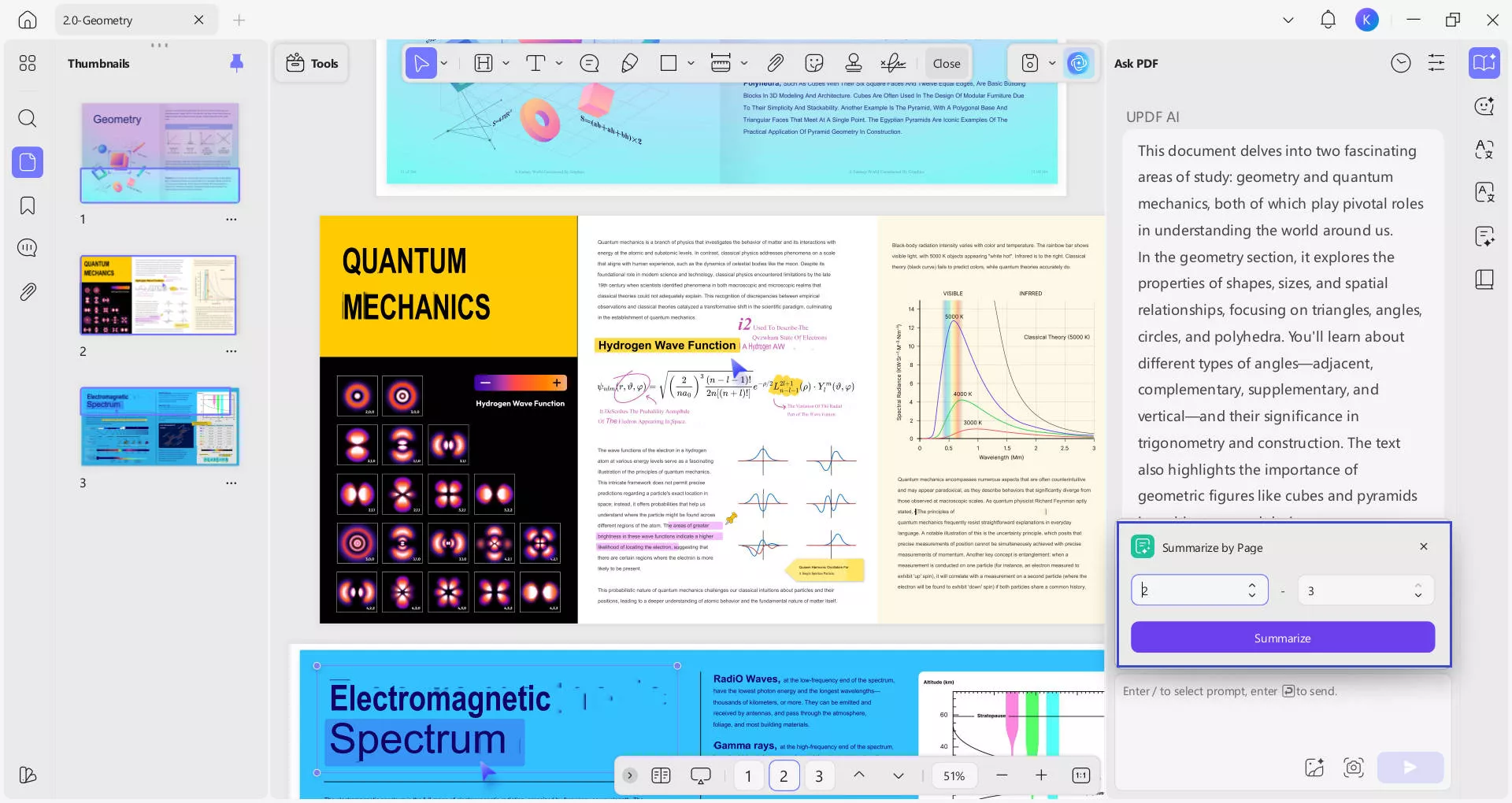Select the sticker tool

tap(813, 63)
